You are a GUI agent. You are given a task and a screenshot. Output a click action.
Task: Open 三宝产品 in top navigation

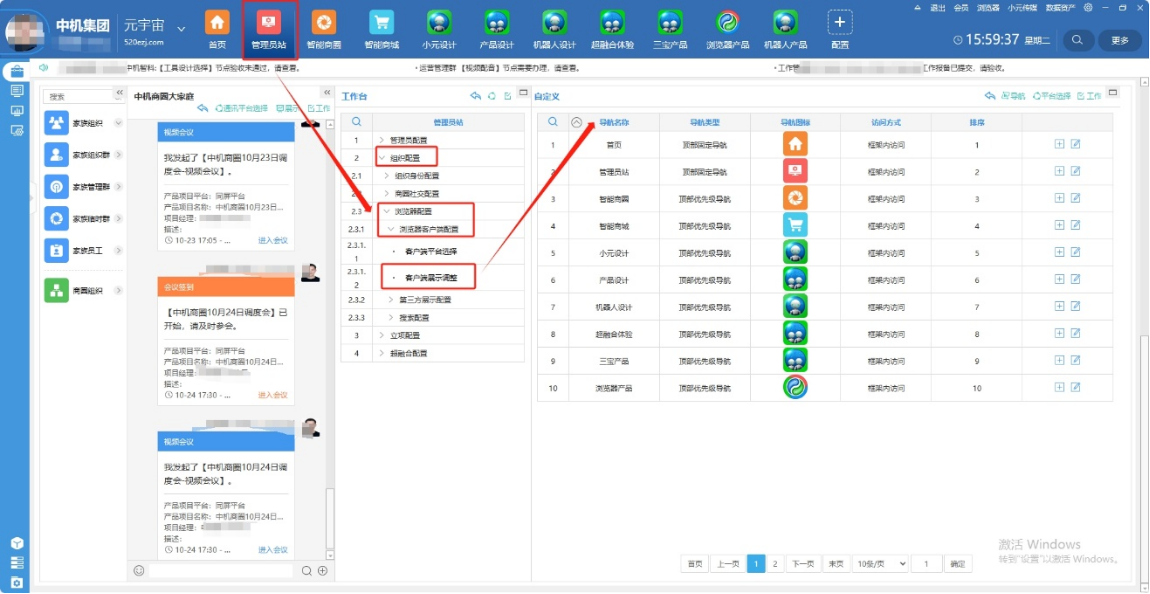click(x=670, y=23)
